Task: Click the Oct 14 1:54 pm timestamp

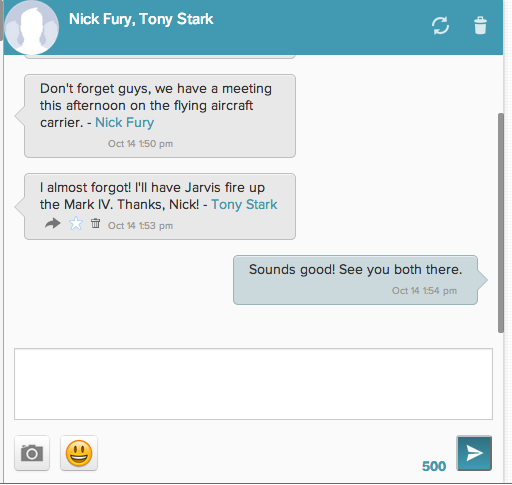Action: [424, 291]
